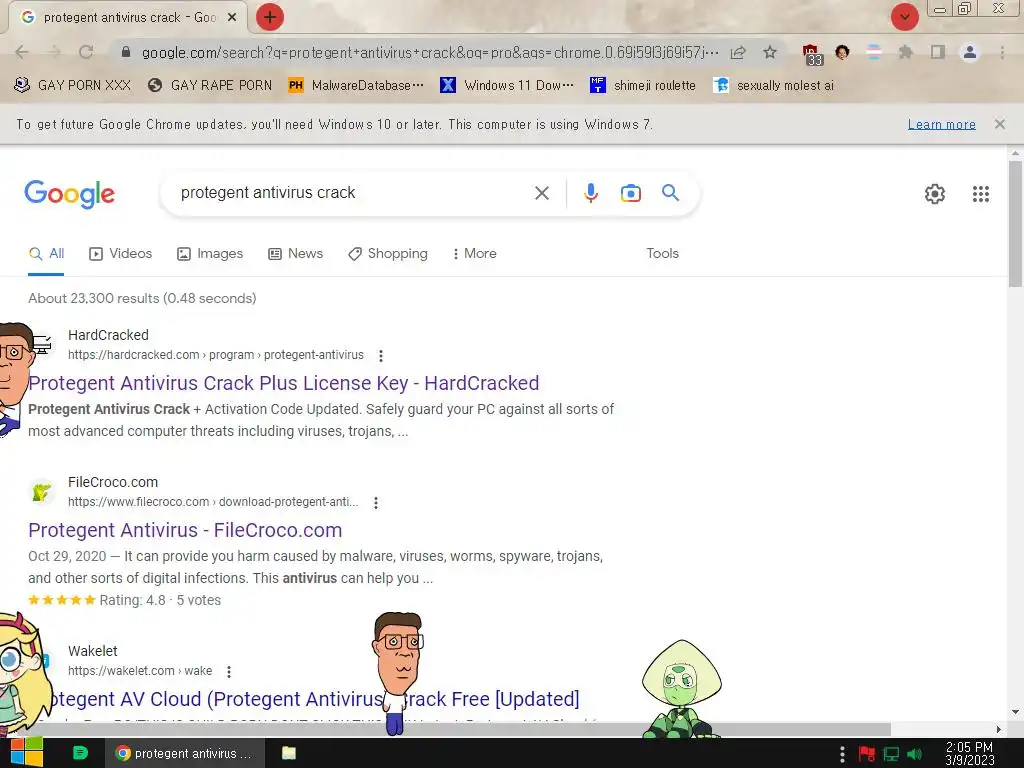Switch to the Videos results tab

pos(120,254)
